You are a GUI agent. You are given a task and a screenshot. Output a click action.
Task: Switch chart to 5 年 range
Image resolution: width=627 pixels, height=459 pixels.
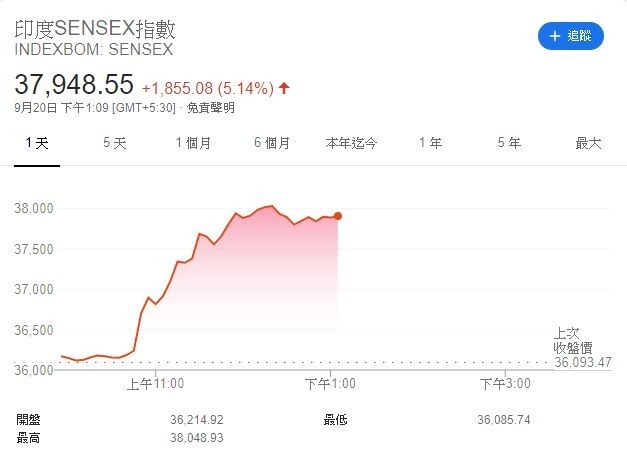tap(509, 143)
